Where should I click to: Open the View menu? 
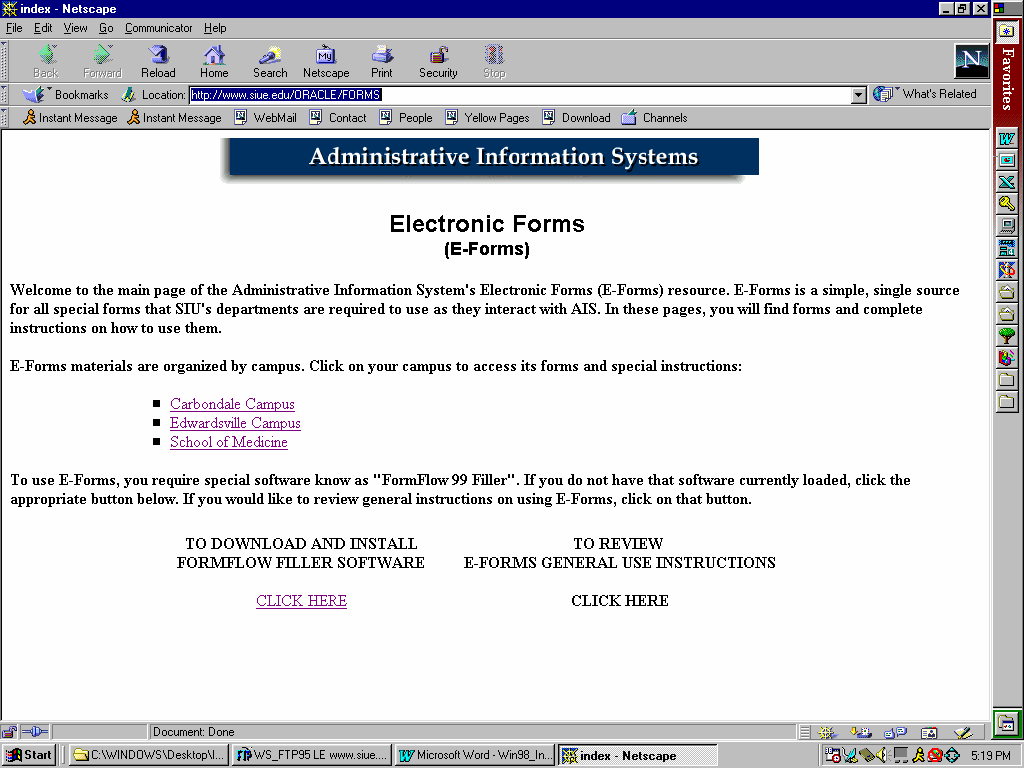tap(76, 28)
